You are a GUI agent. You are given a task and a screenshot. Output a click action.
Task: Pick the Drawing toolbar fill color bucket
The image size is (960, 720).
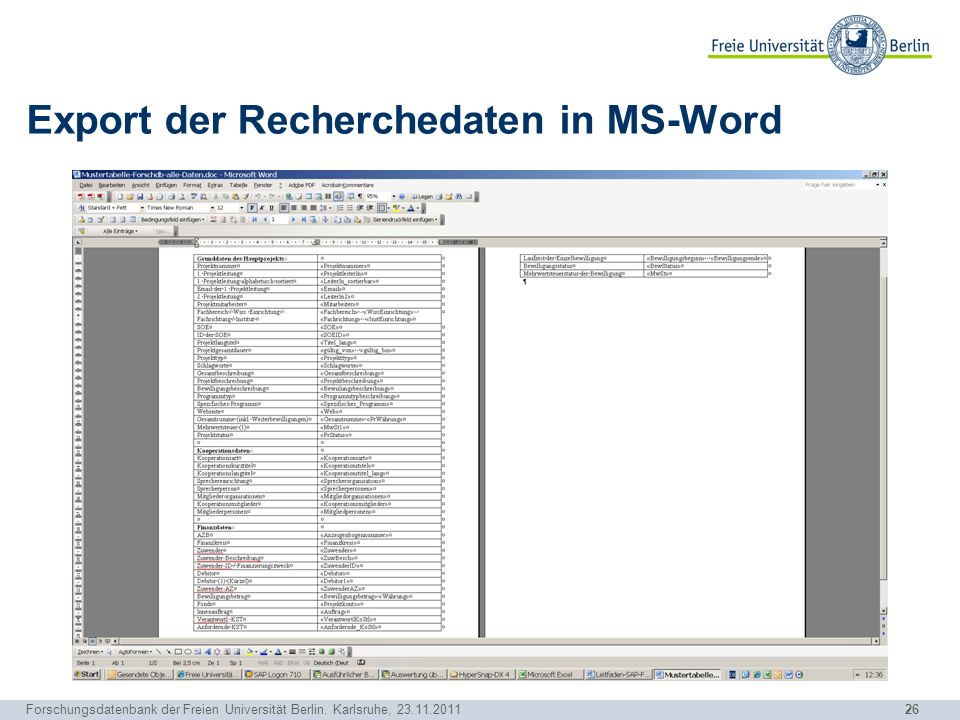(x=250, y=651)
